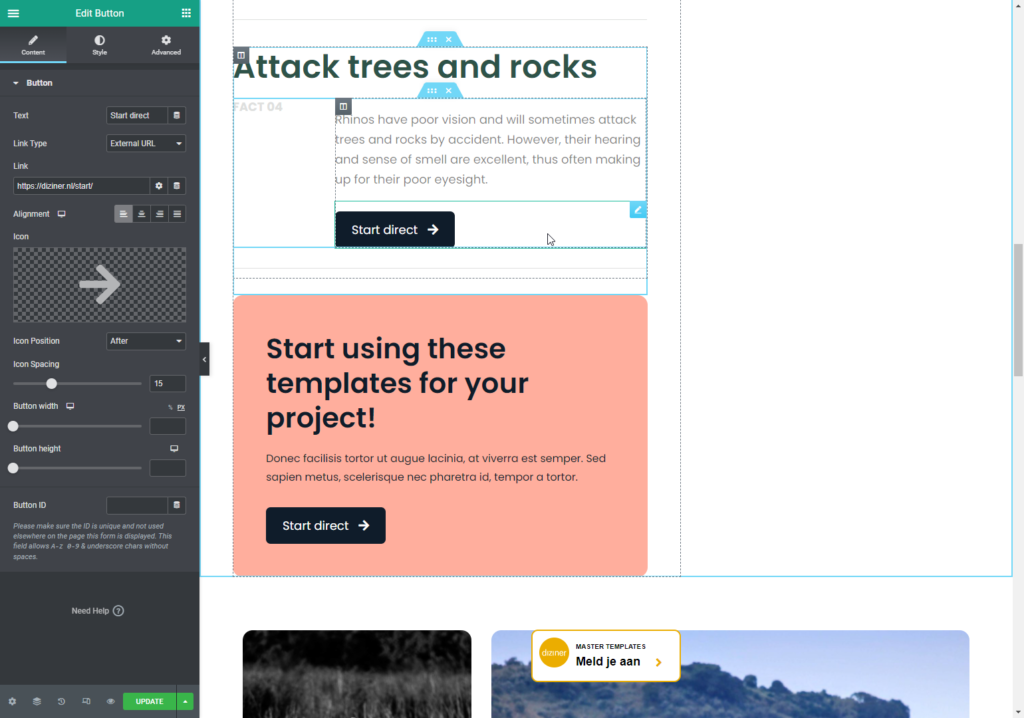Open page settings gear in bottom bar
The width and height of the screenshot is (1024, 718).
pos(12,701)
